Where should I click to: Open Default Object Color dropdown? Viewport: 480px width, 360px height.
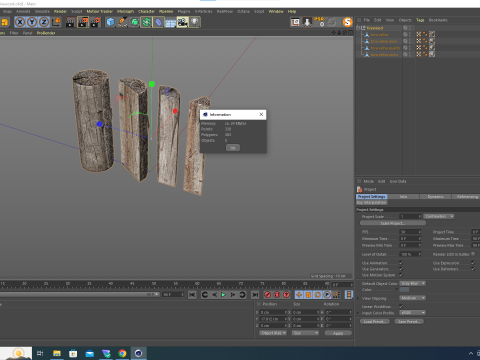[x=413, y=283]
